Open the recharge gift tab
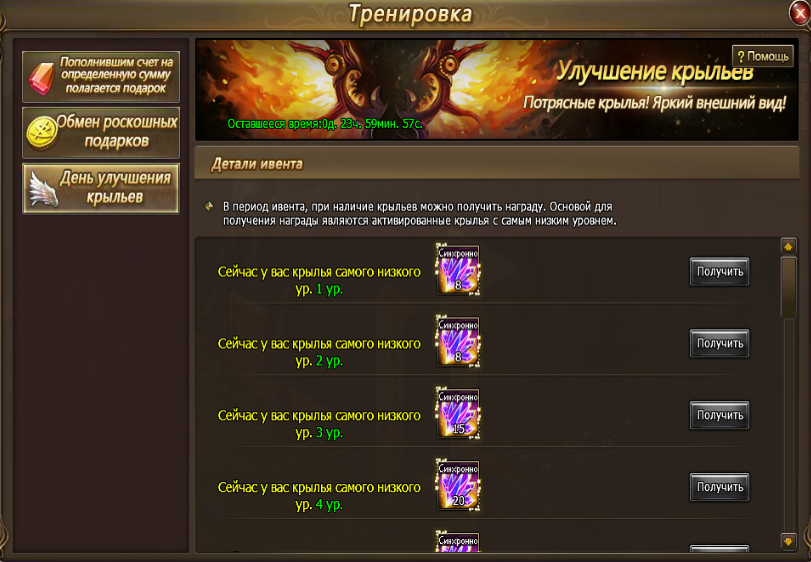 101,77
